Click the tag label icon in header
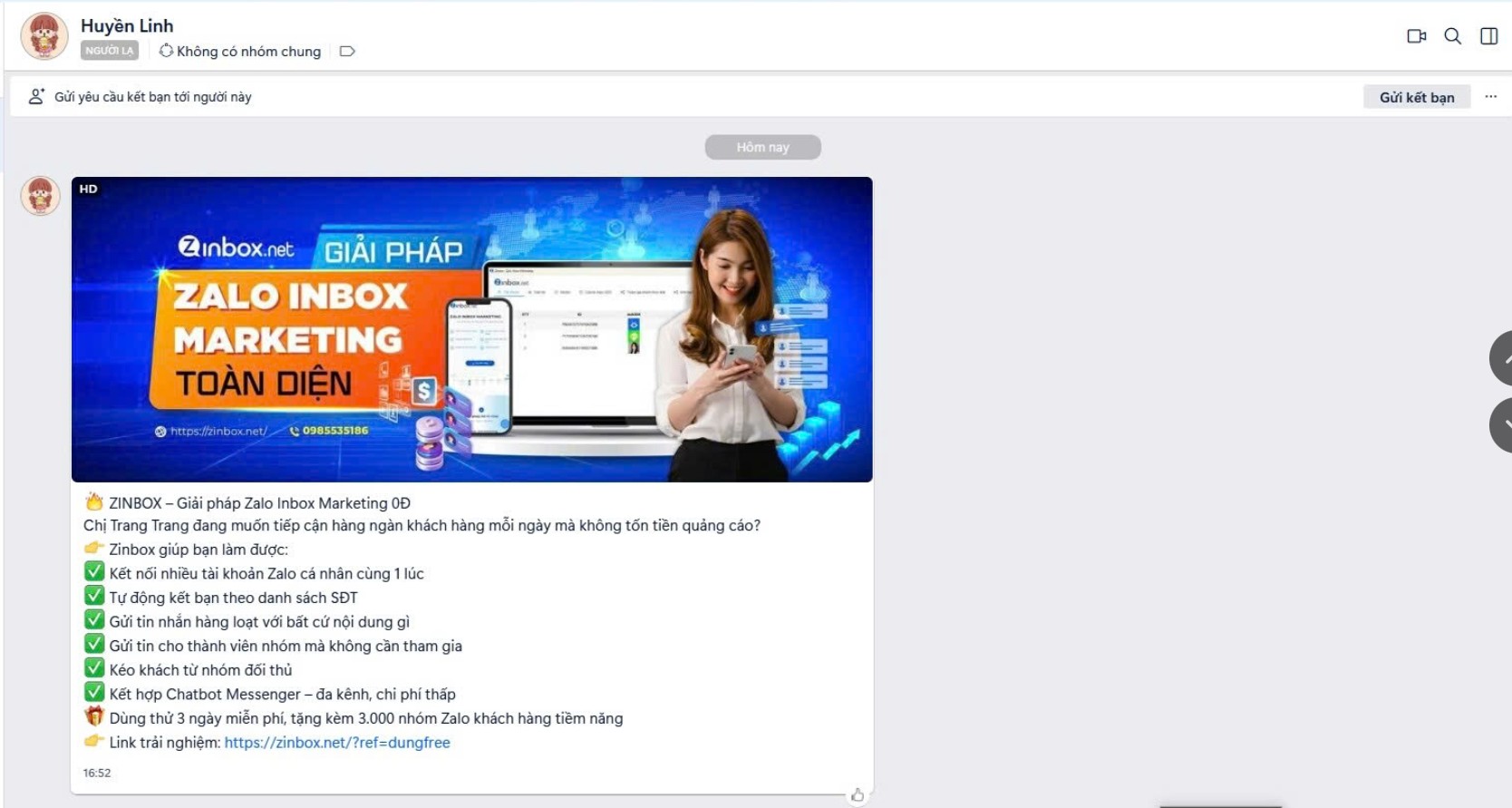Viewport: 1512px width, 808px height. pos(346,52)
